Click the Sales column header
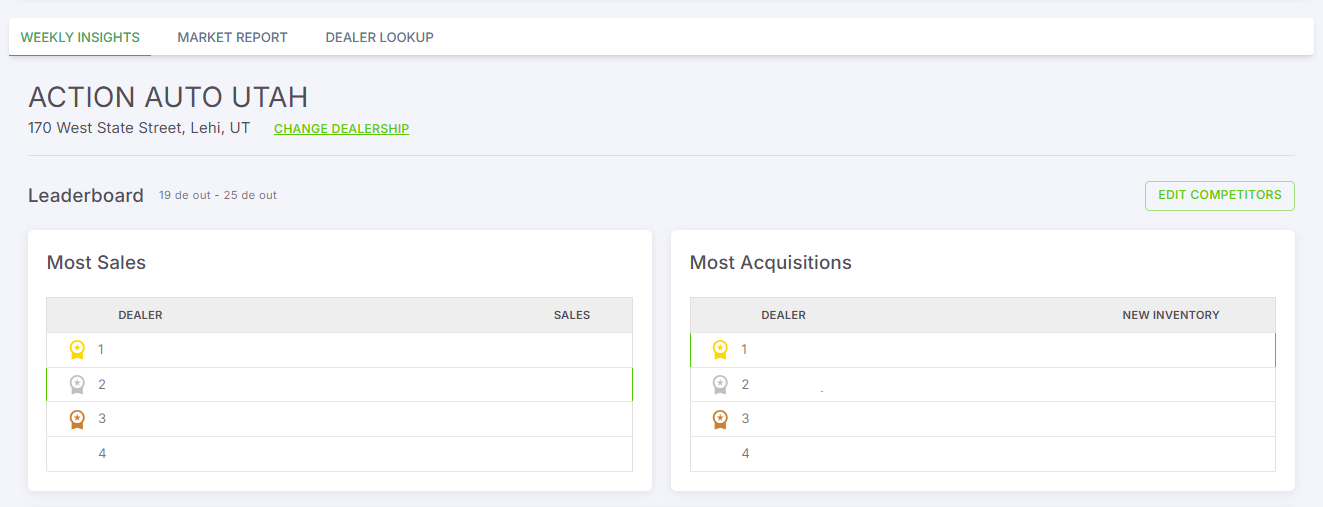 tap(572, 315)
